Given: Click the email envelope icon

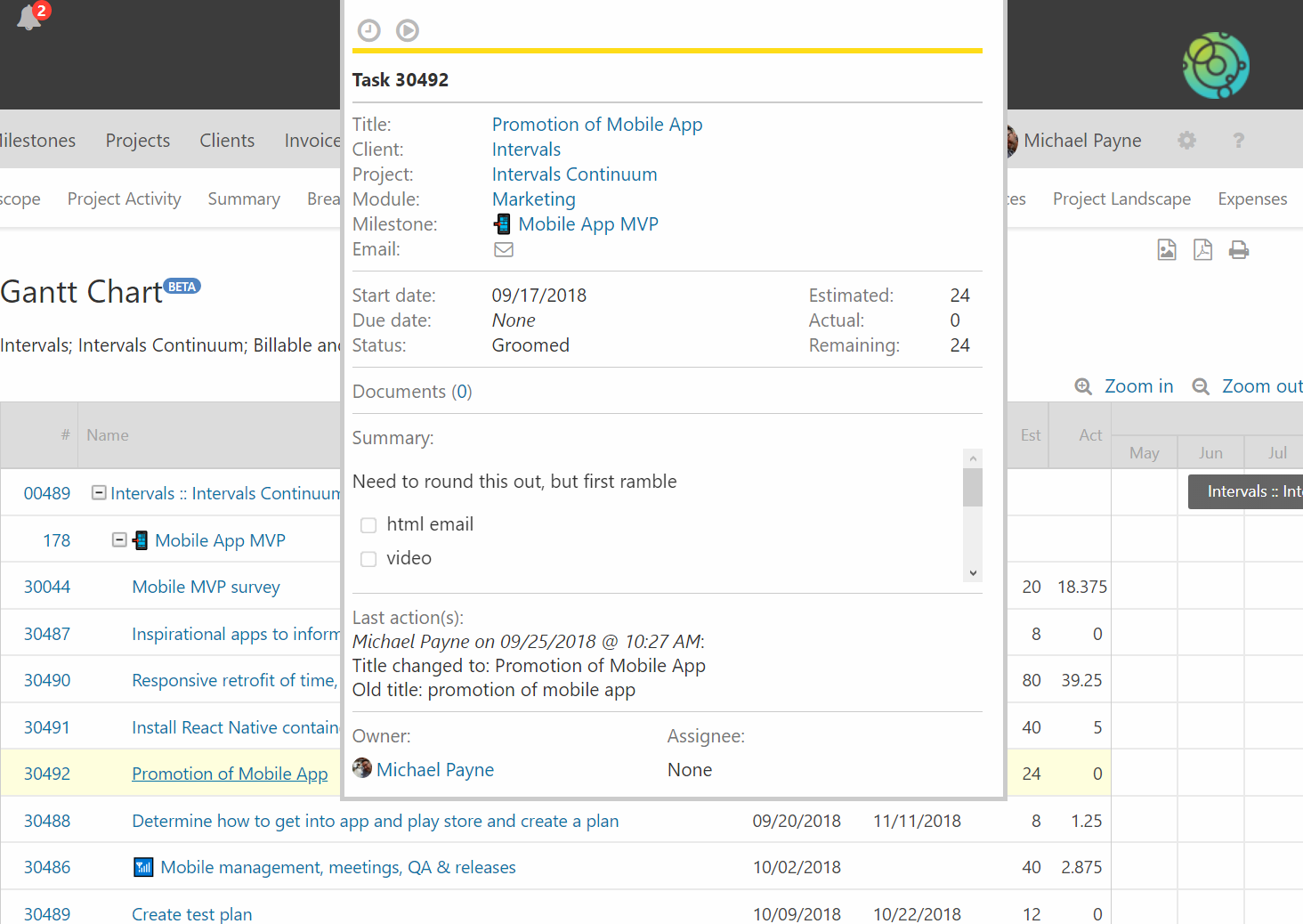Looking at the screenshot, I should 504,250.
